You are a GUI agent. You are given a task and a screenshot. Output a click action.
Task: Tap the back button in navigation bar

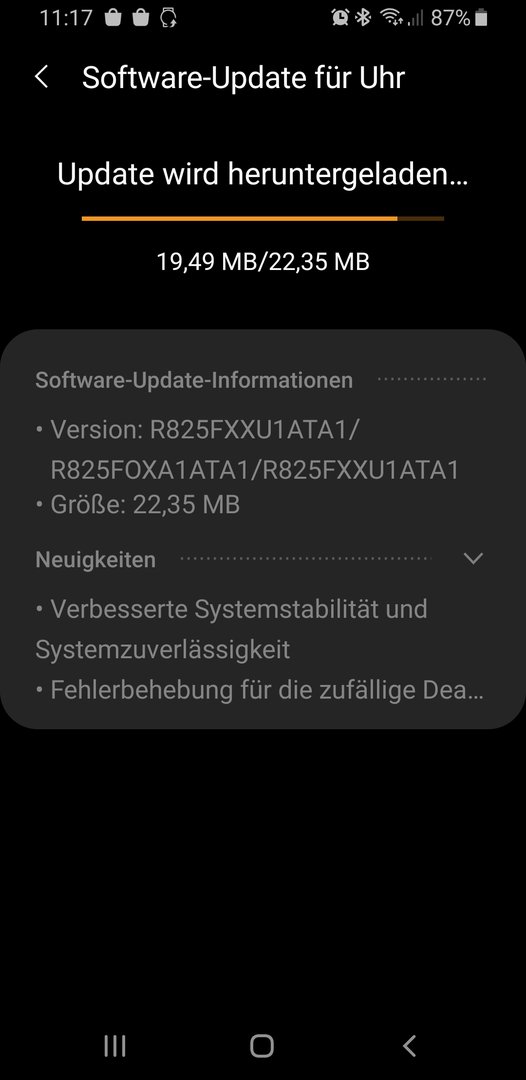410,1046
